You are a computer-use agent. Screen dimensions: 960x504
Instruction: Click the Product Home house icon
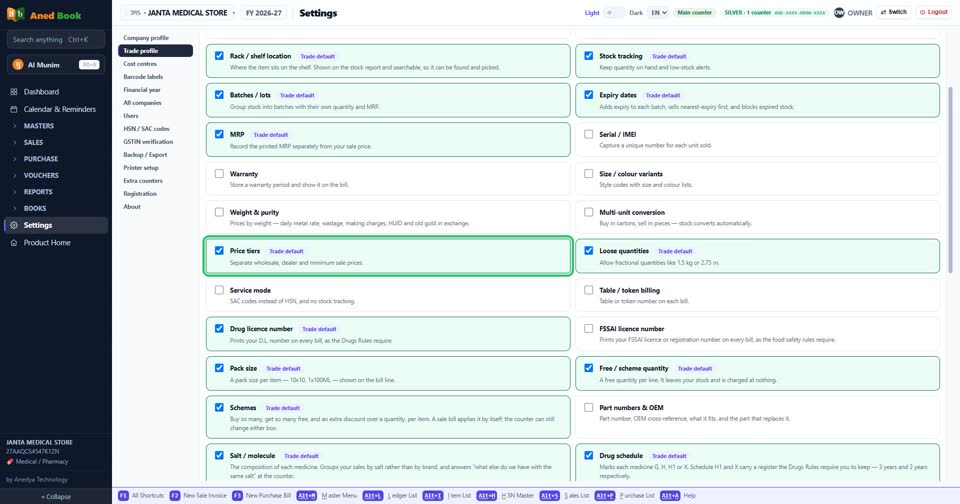coord(13,243)
